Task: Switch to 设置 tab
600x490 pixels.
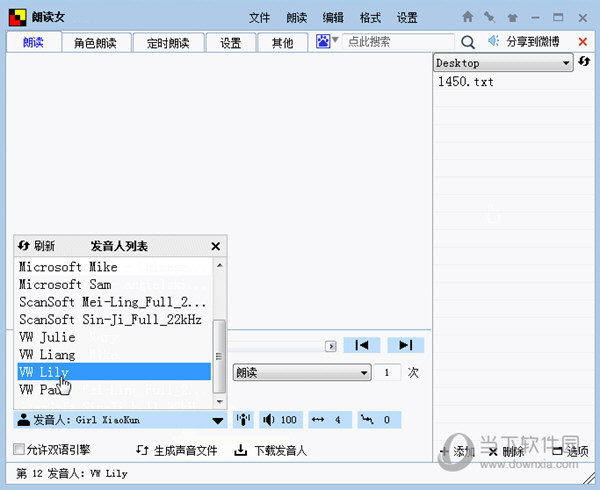Action: point(231,42)
